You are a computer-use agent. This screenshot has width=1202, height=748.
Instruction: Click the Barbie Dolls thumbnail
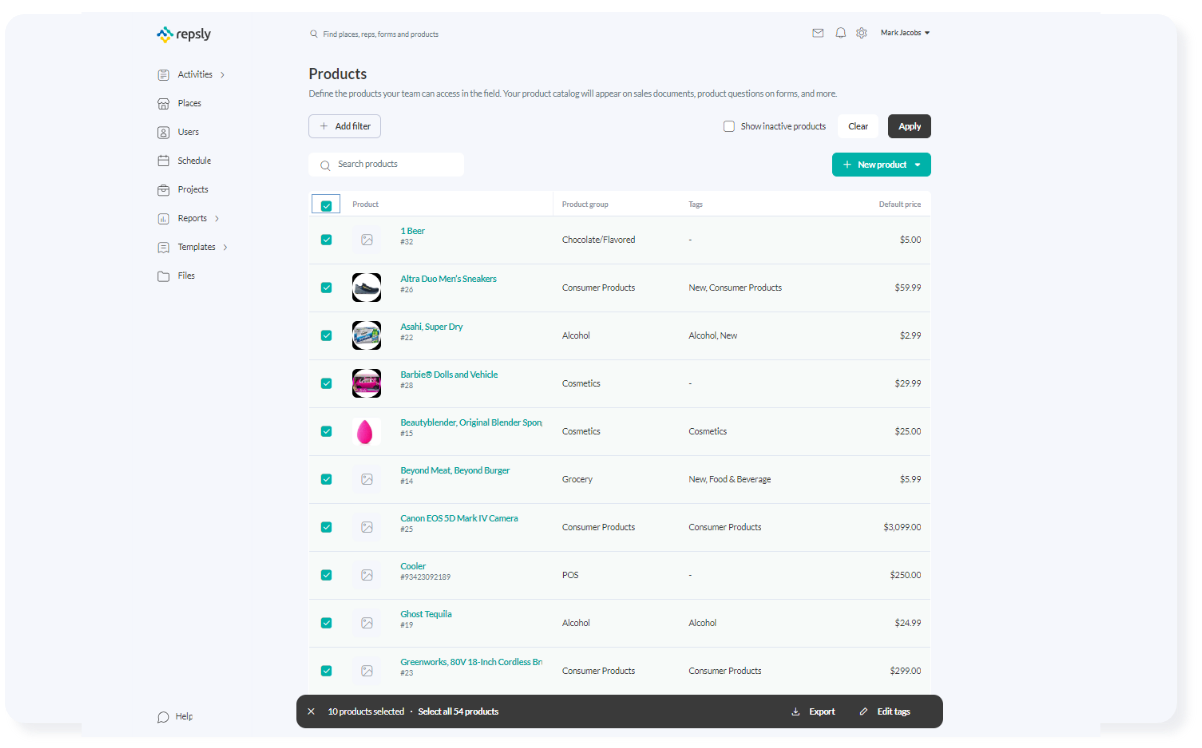click(x=367, y=384)
